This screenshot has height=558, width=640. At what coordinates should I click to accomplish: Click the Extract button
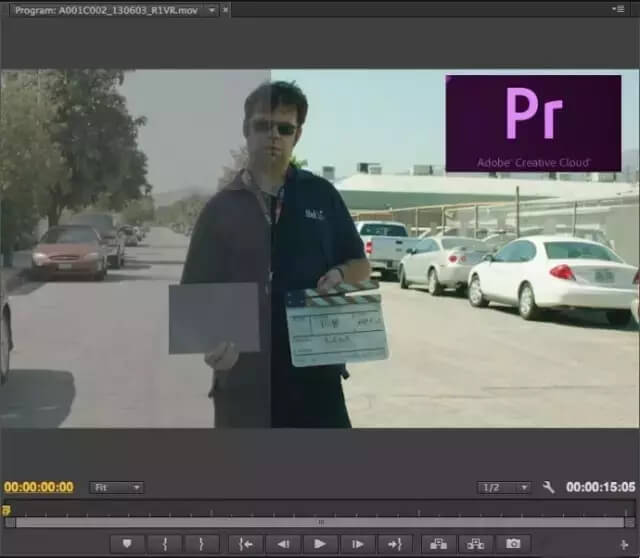pyautogui.click(x=476, y=543)
